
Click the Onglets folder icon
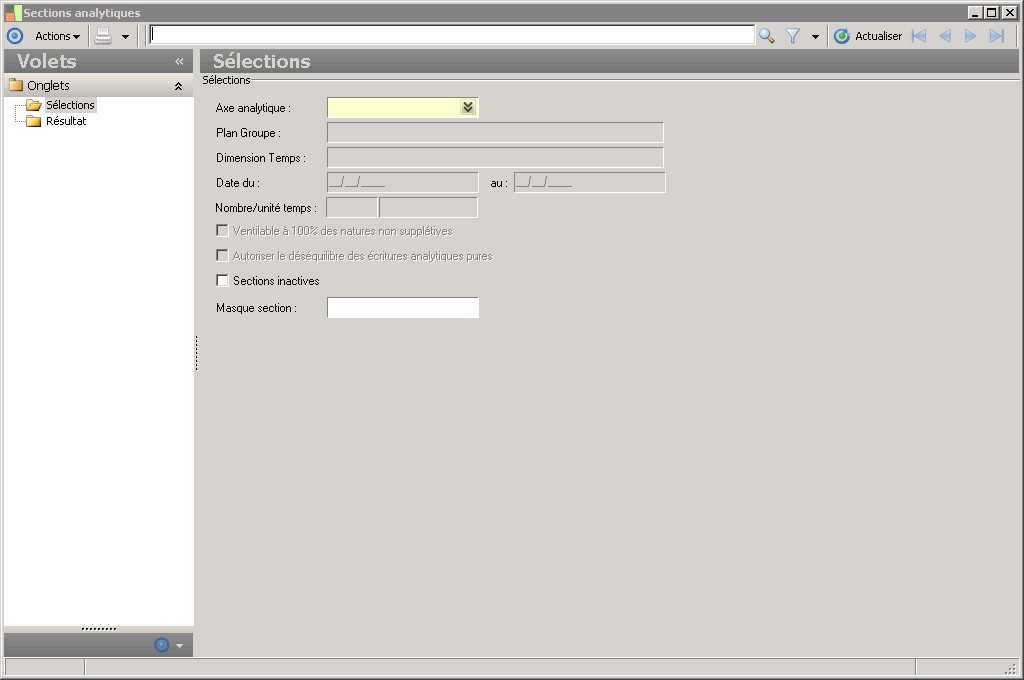point(16,85)
